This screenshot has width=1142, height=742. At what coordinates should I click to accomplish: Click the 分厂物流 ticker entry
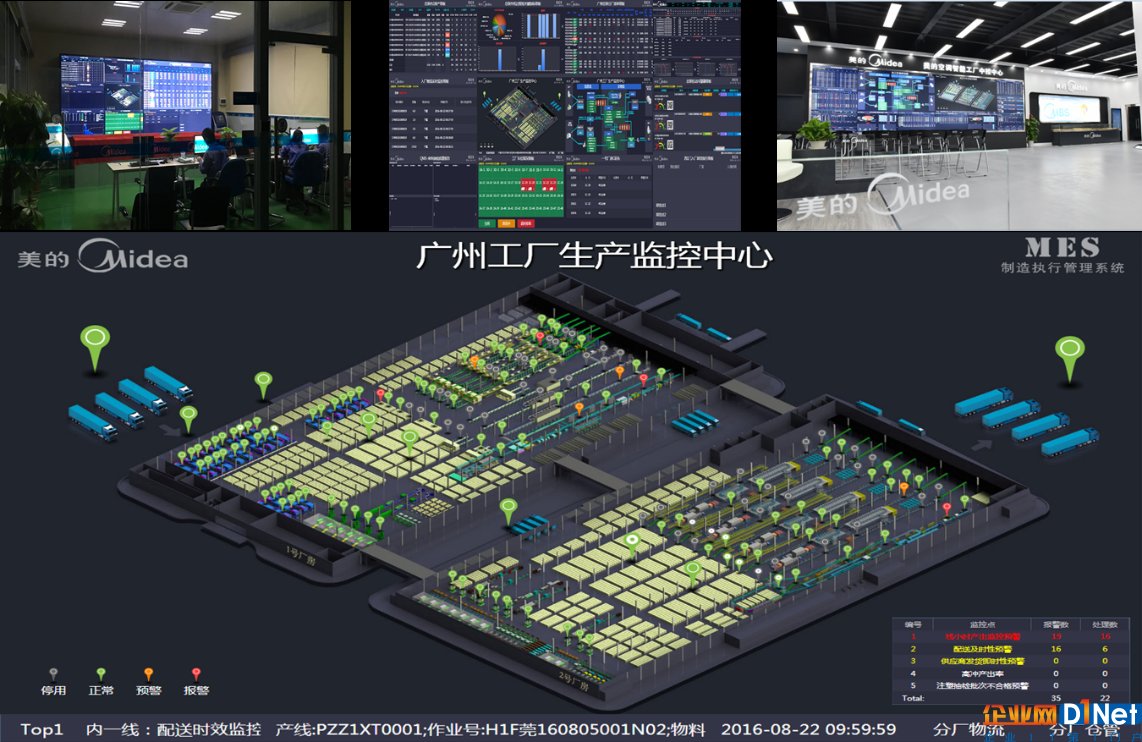[x=969, y=729]
